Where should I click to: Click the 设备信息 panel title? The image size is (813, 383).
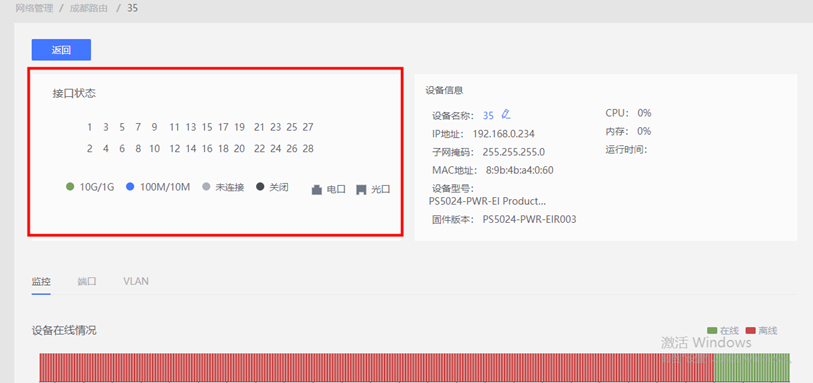(444, 90)
